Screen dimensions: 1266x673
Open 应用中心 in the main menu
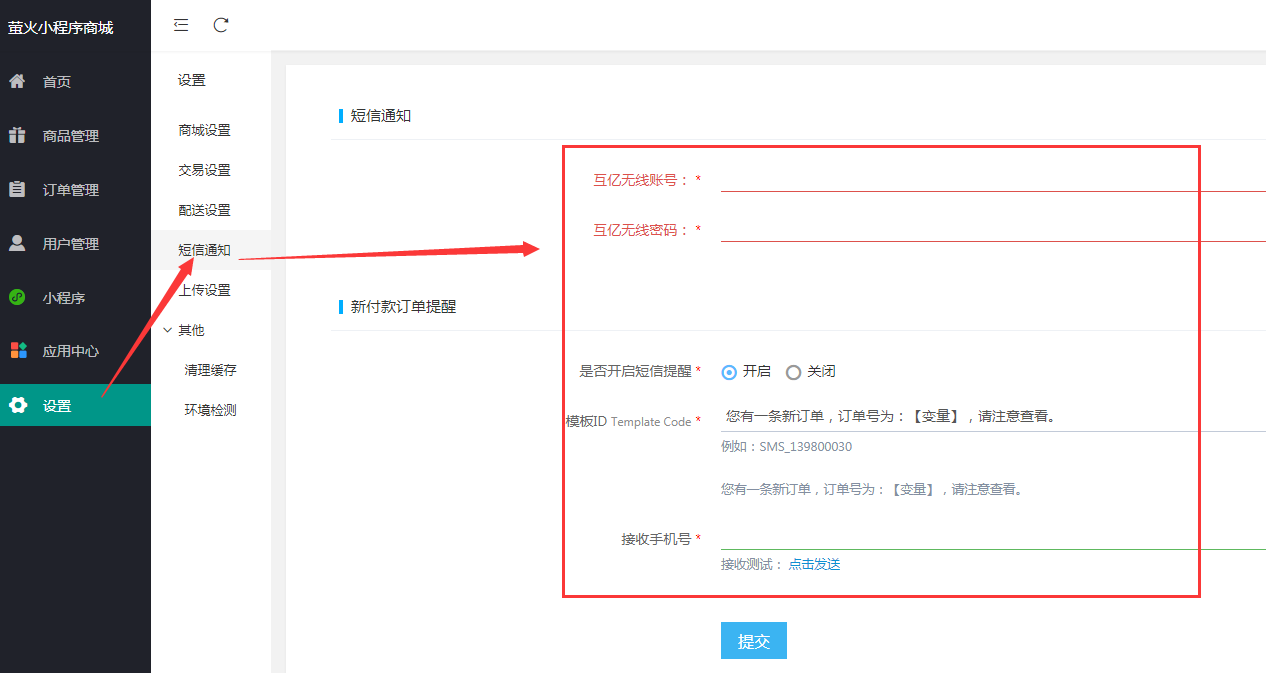pyautogui.click(x=75, y=351)
